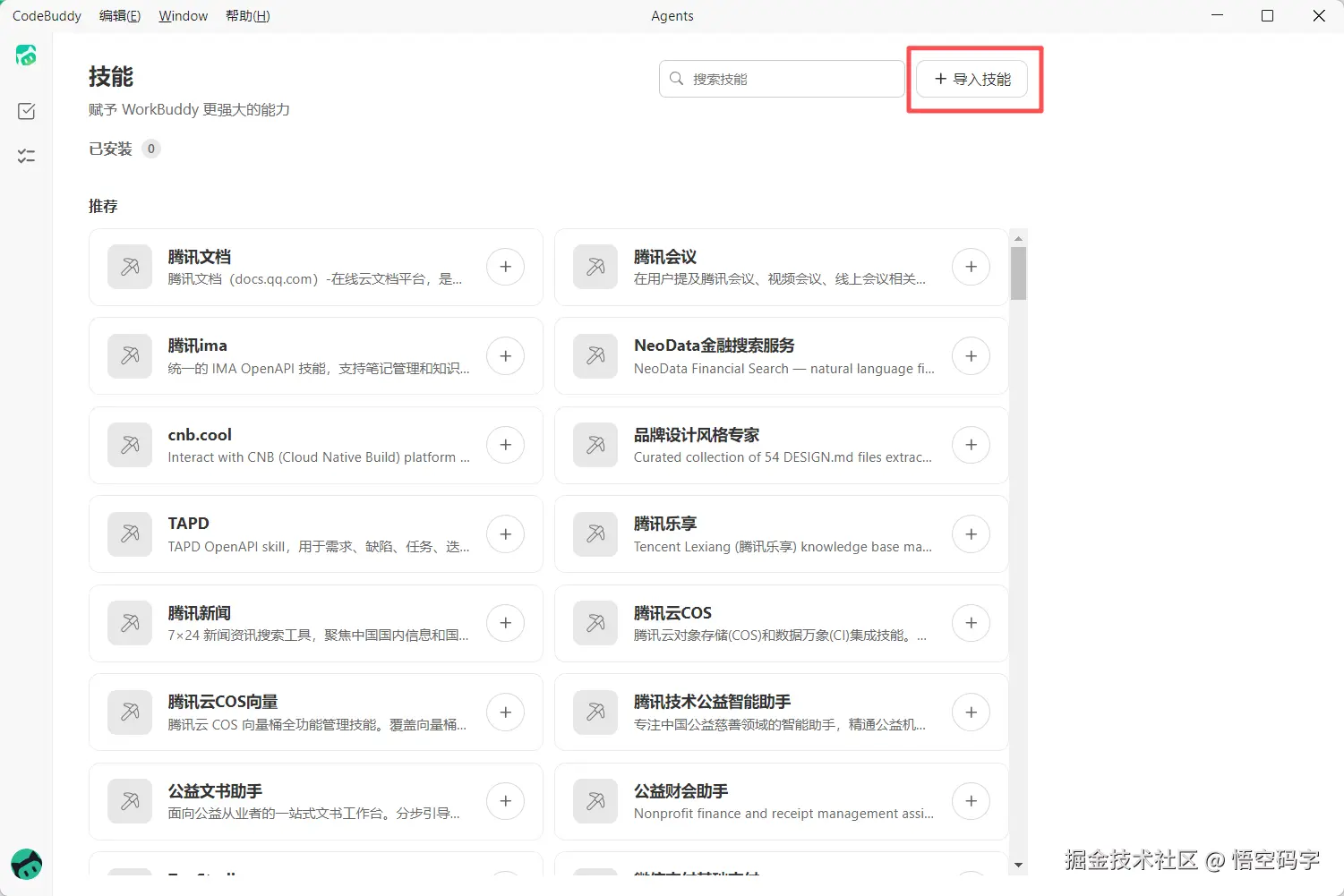The width and height of the screenshot is (1344, 896).
Task: Open the 公益文书助手 skill title
Action: click(x=215, y=791)
